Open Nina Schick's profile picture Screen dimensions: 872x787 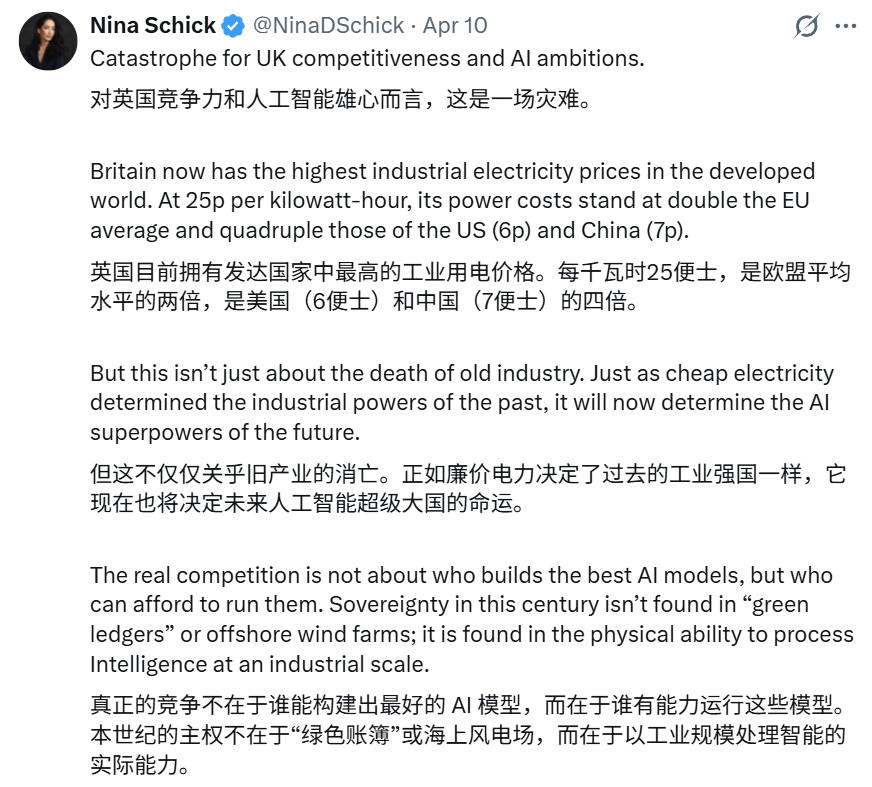click(x=47, y=41)
